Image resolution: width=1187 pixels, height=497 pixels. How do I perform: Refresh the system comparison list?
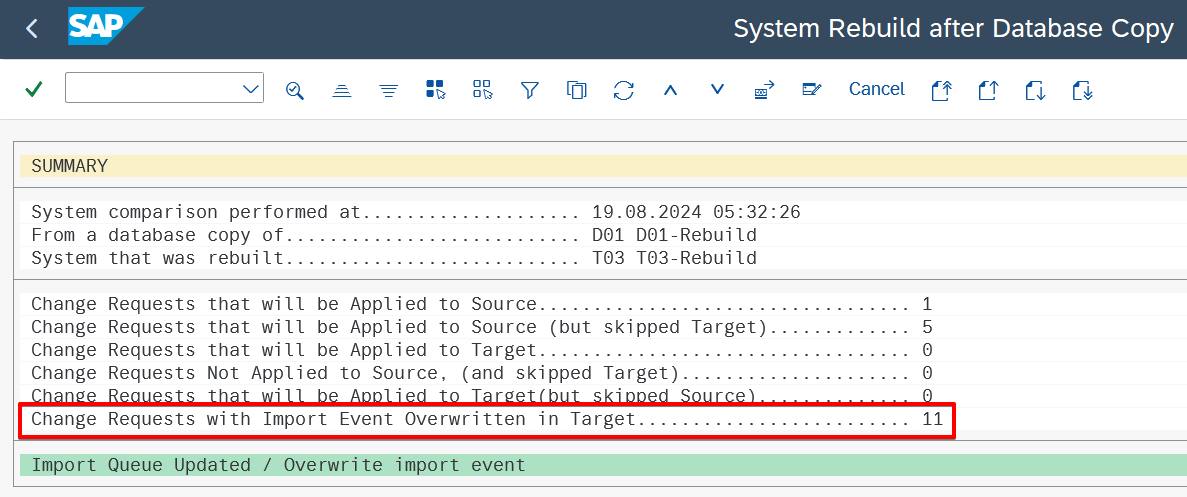pyautogui.click(x=623, y=90)
